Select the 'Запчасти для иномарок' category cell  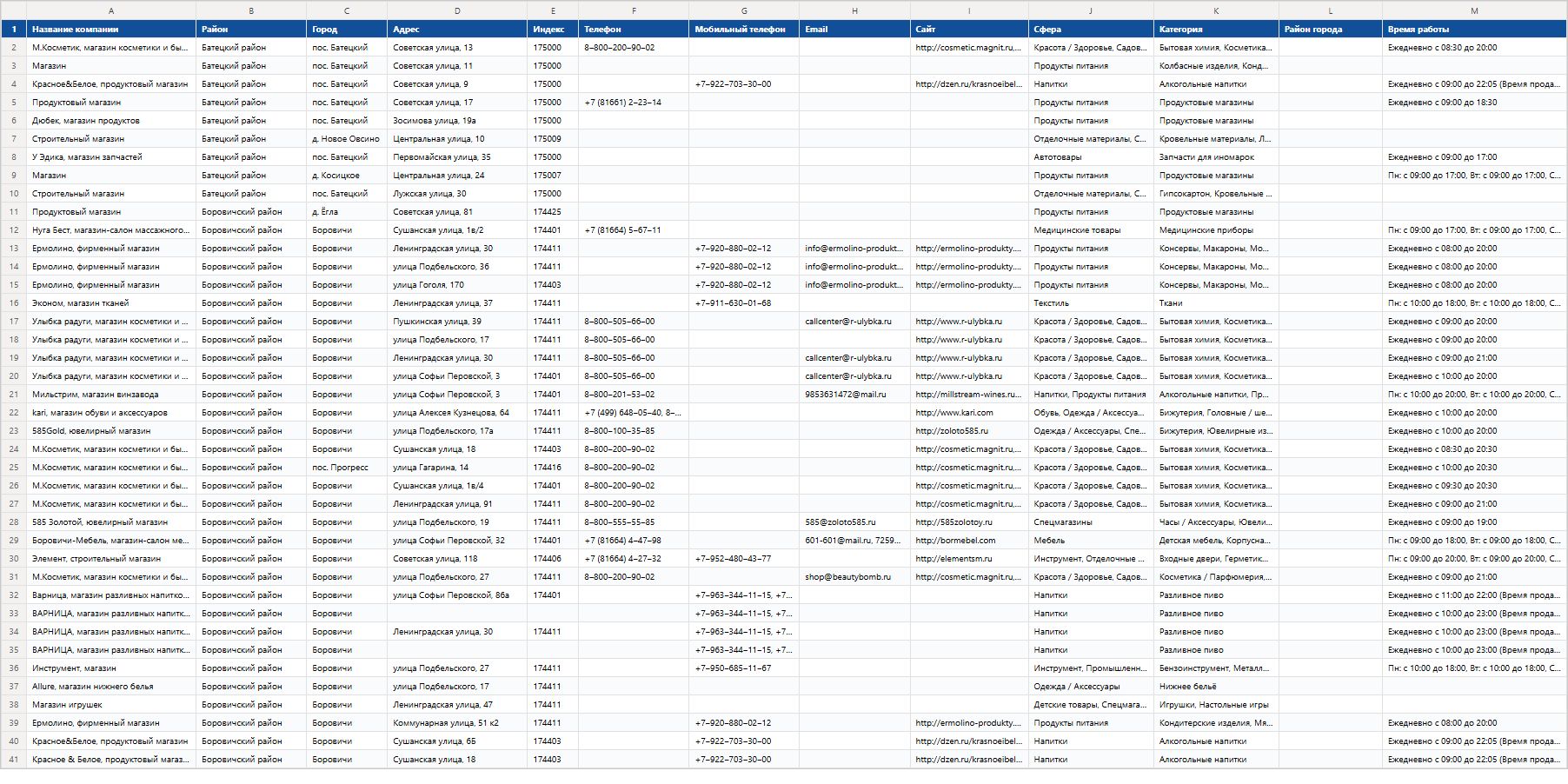(x=1216, y=157)
